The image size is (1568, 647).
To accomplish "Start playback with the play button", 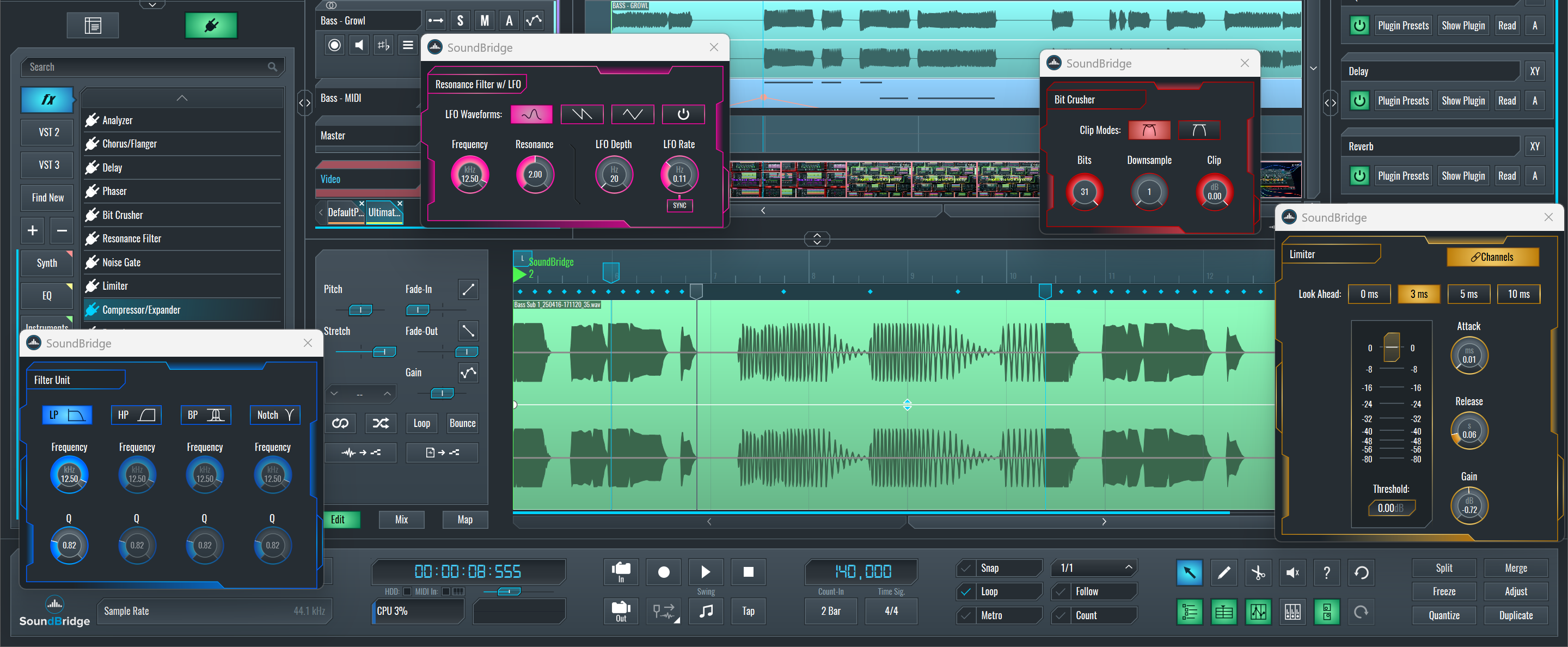I will [706, 572].
